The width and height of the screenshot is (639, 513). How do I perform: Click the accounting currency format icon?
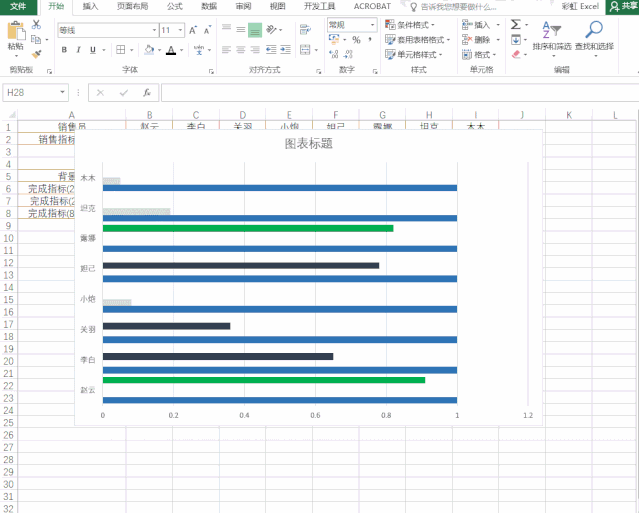coord(334,40)
